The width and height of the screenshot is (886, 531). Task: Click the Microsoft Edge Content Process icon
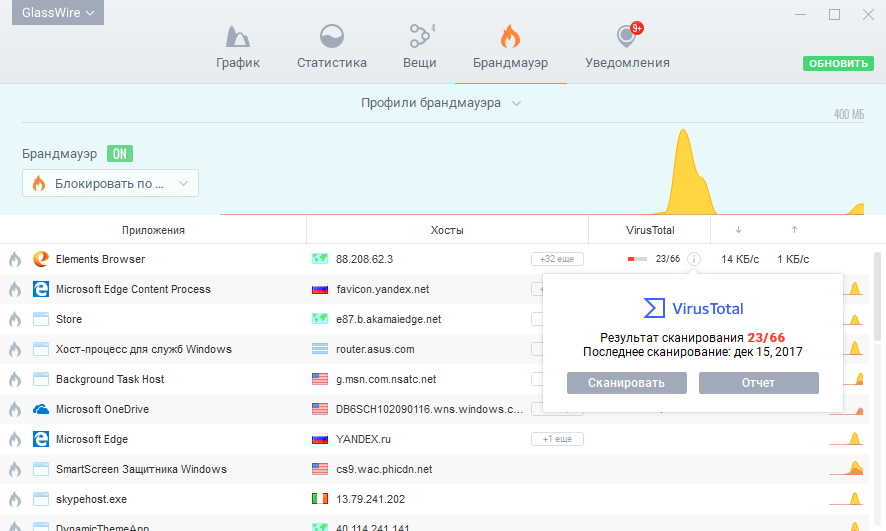[x=41, y=289]
